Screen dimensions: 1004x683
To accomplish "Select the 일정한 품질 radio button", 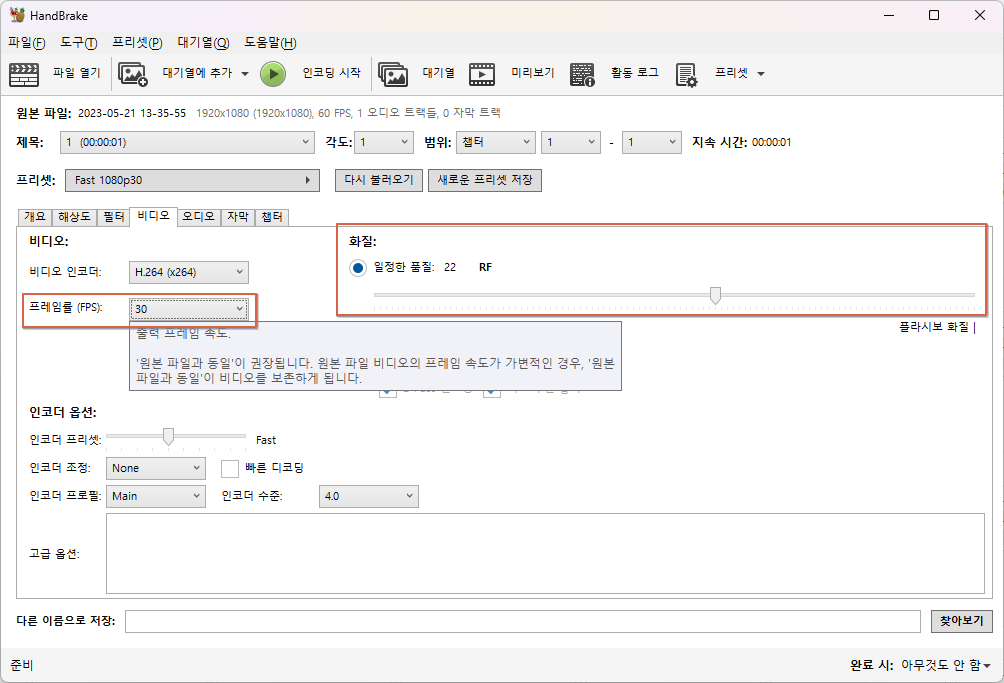I will pos(358,268).
